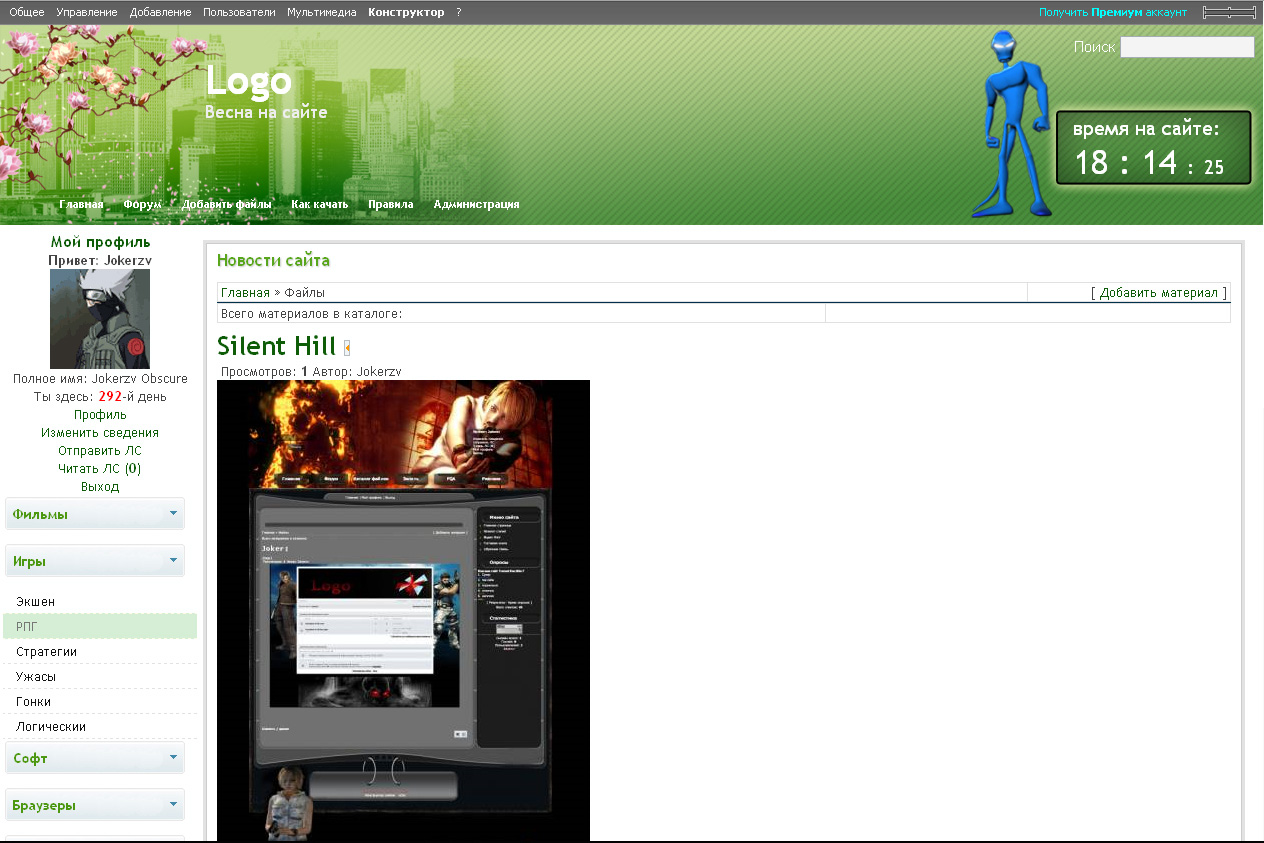
Task: Open the Мультимедиа admin menu
Action: point(321,12)
